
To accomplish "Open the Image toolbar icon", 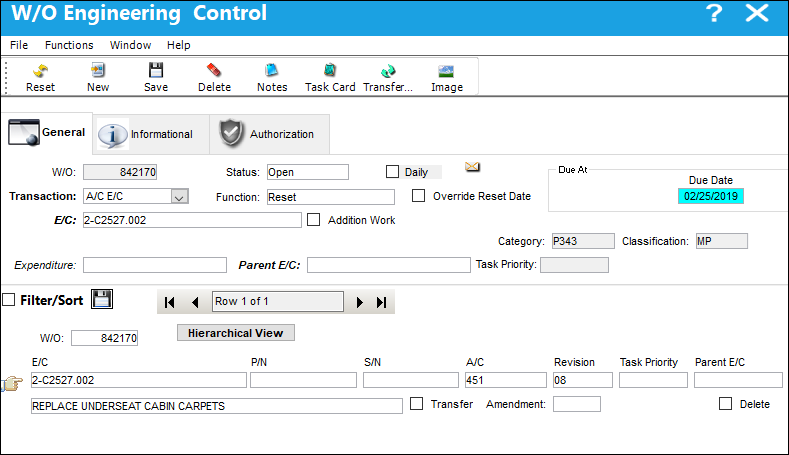I will point(446,71).
